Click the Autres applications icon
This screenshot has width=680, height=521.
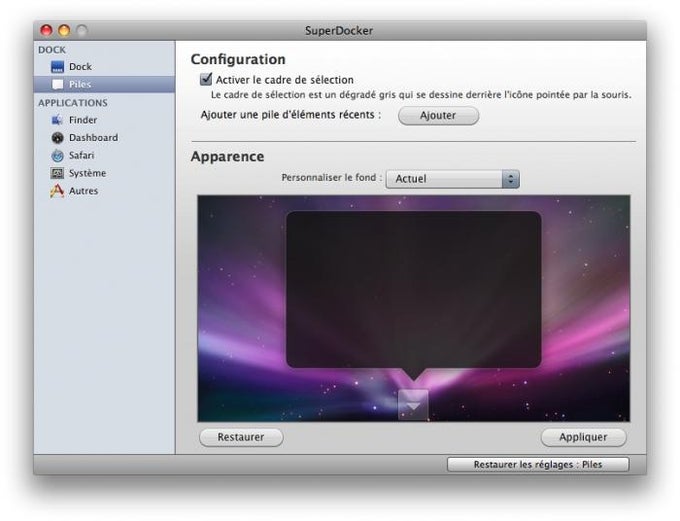pyautogui.click(x=57, y=191)
